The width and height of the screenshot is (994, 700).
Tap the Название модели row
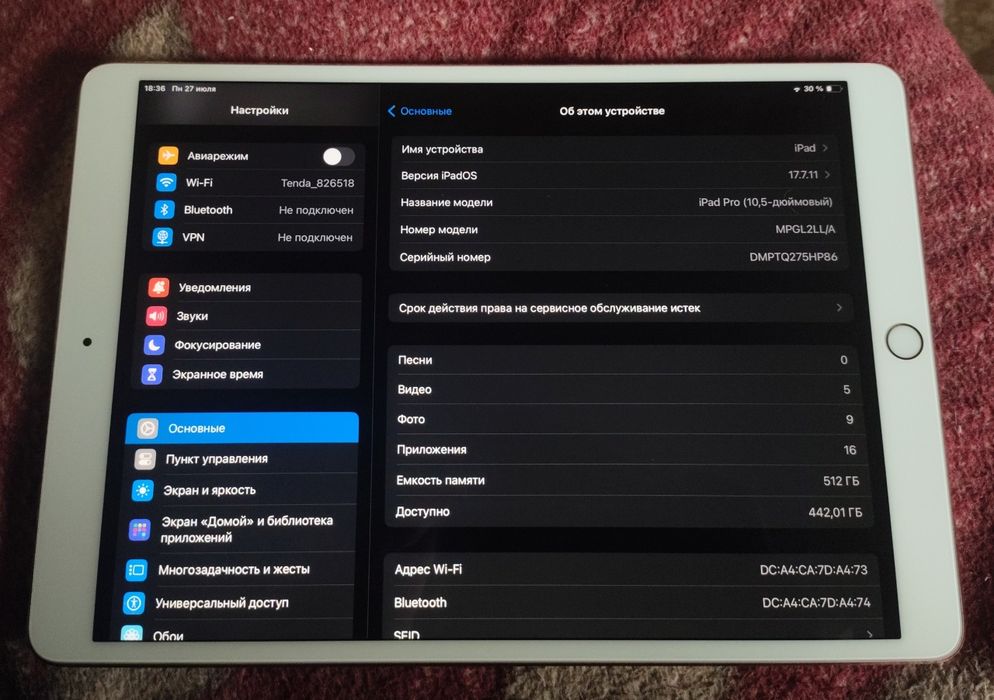pos(616,202)
